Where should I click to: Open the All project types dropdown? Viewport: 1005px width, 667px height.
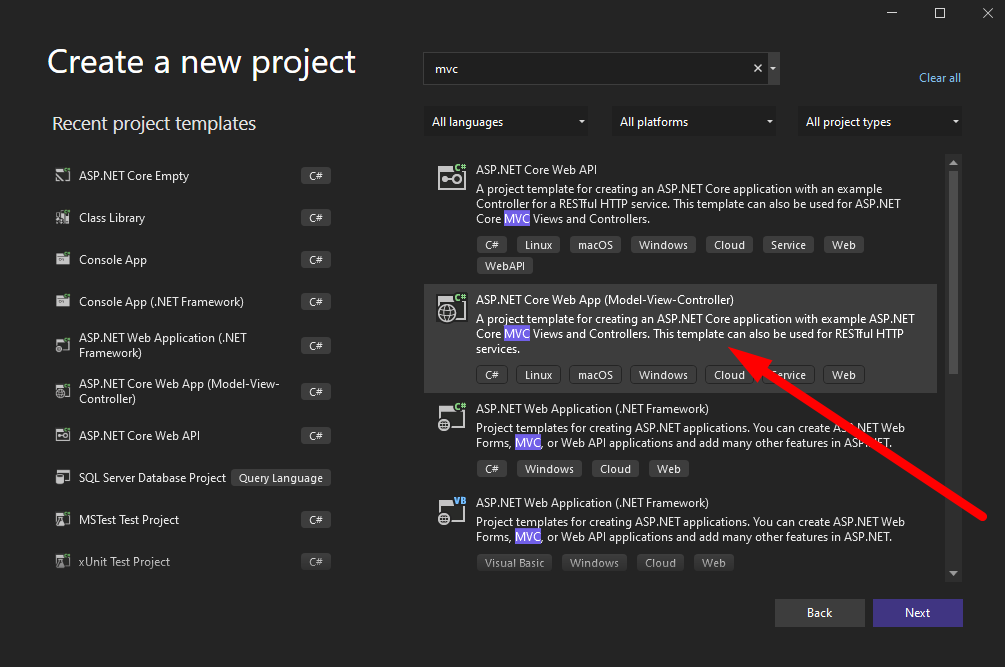point(882,122)
